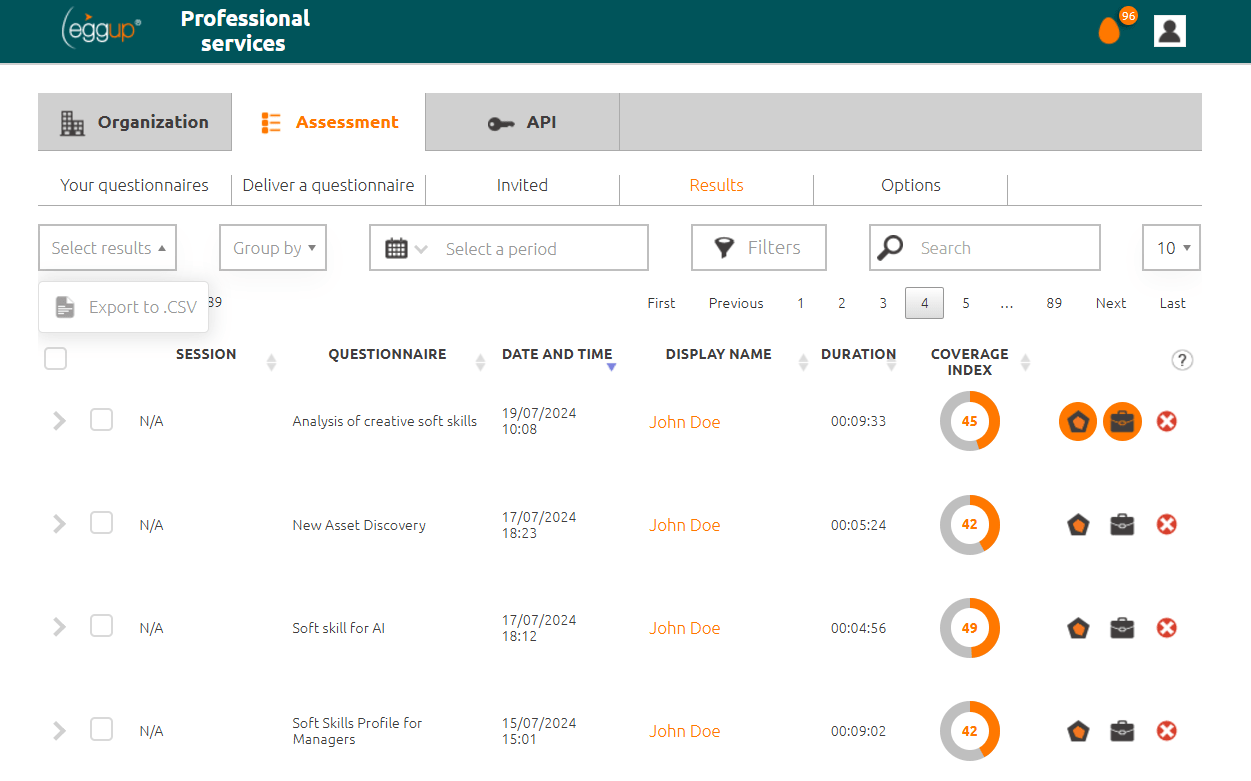Click the calendar icon in period selector

coord(396,248)
